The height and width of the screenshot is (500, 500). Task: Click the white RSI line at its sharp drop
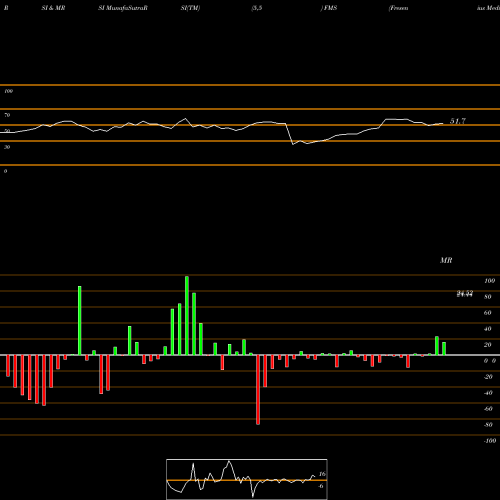click(x=289, y=134)
